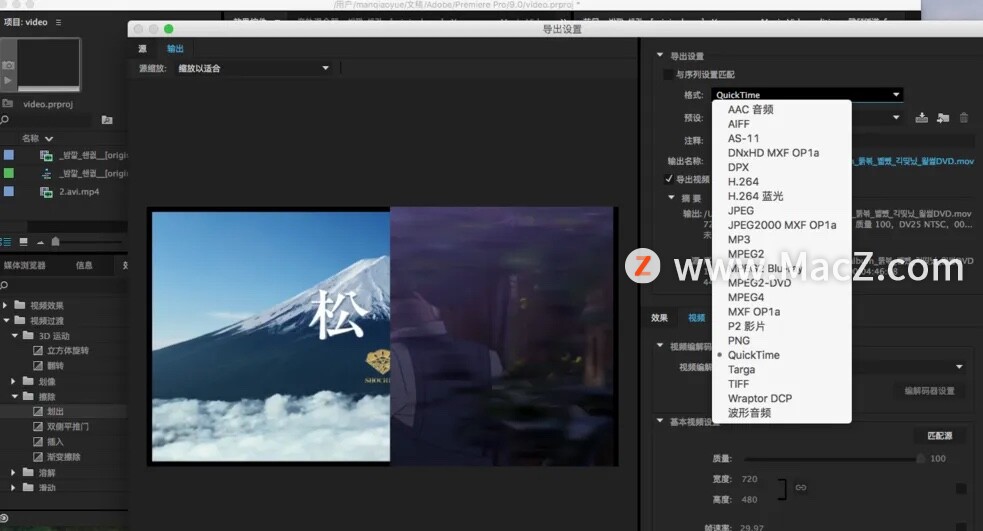Switch project panel to list view icon

[6, 241]
